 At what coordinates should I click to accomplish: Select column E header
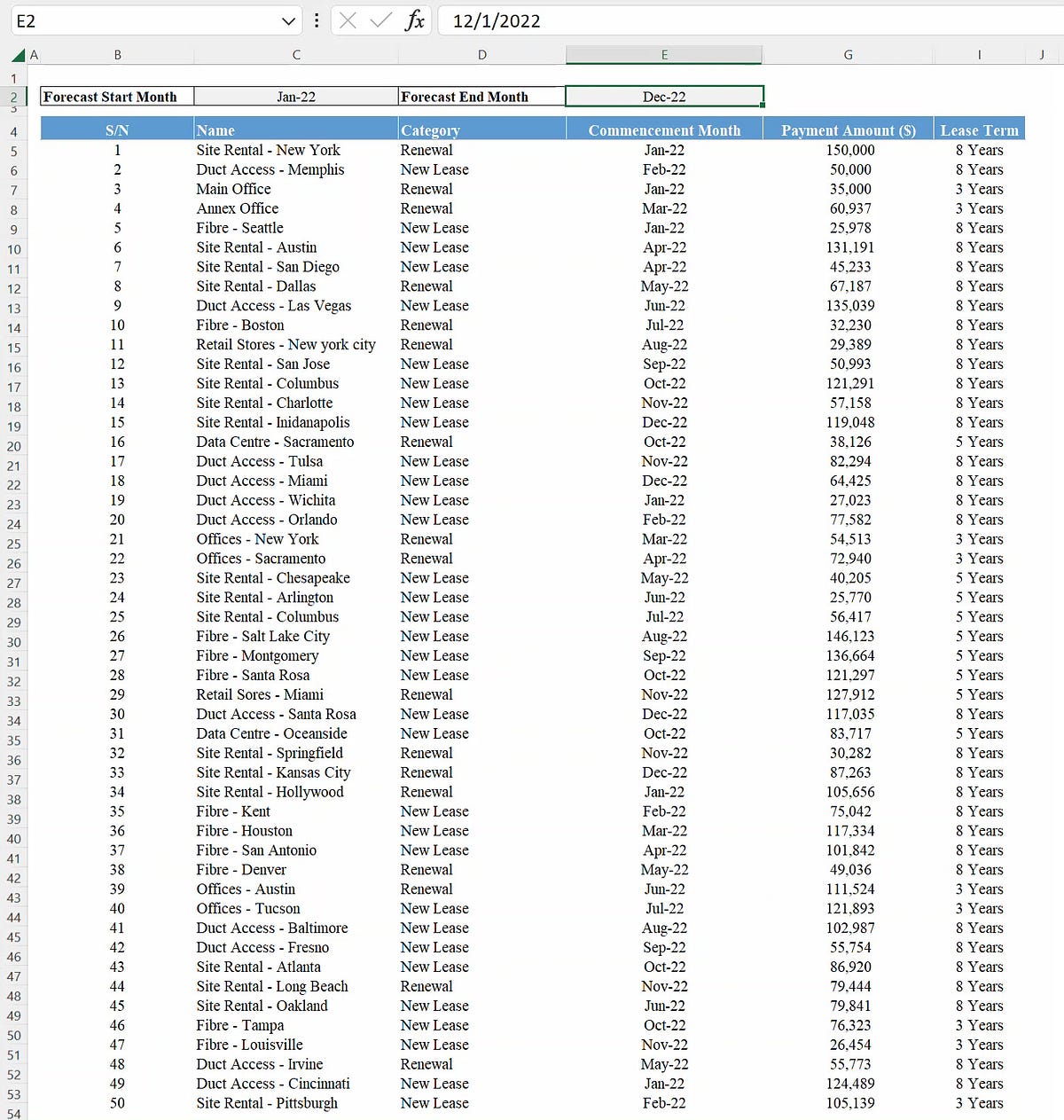coord(663,54)
